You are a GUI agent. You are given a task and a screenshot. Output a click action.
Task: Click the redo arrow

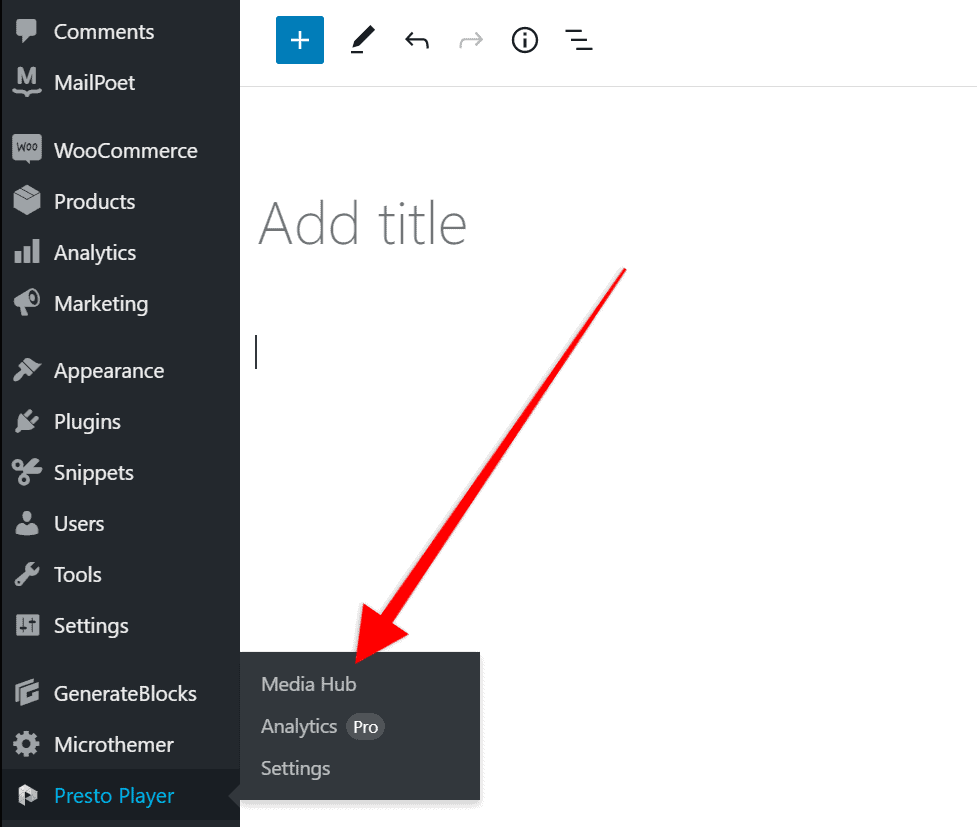[x=470, y=40]
